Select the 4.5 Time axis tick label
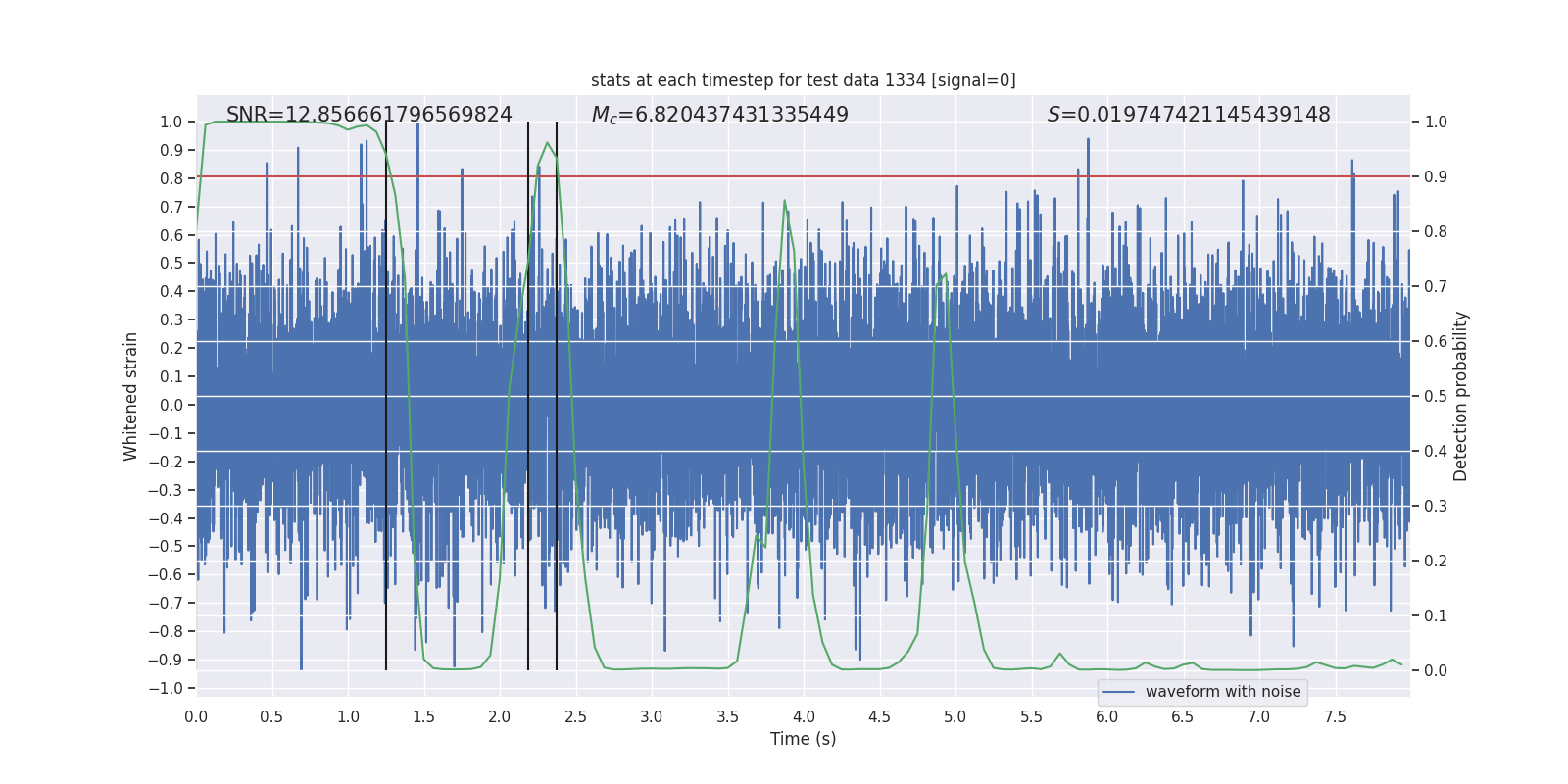The image size is (1568, 784). (x=879, y=716)
